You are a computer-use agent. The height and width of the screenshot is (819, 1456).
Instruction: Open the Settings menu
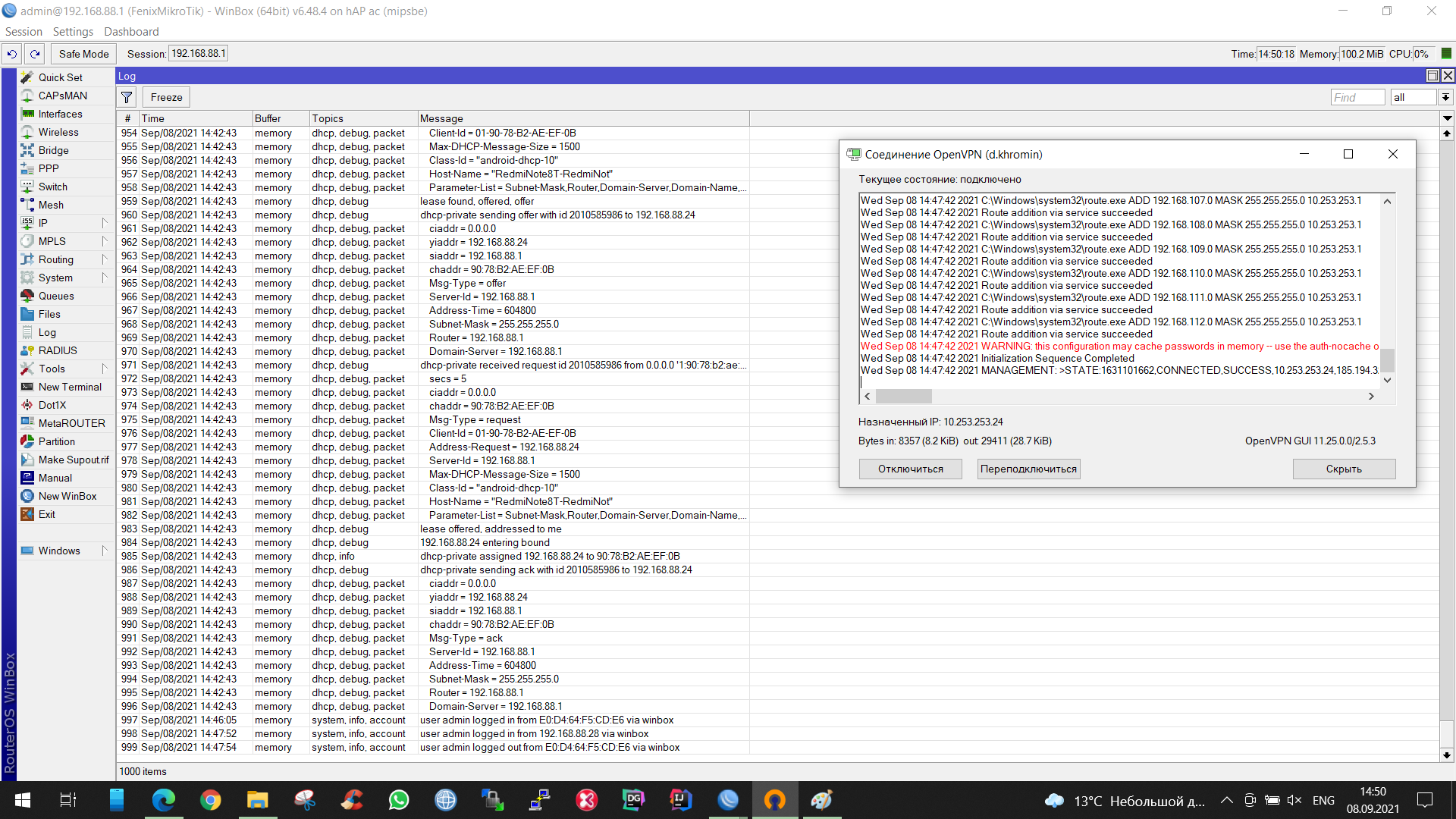73,31
